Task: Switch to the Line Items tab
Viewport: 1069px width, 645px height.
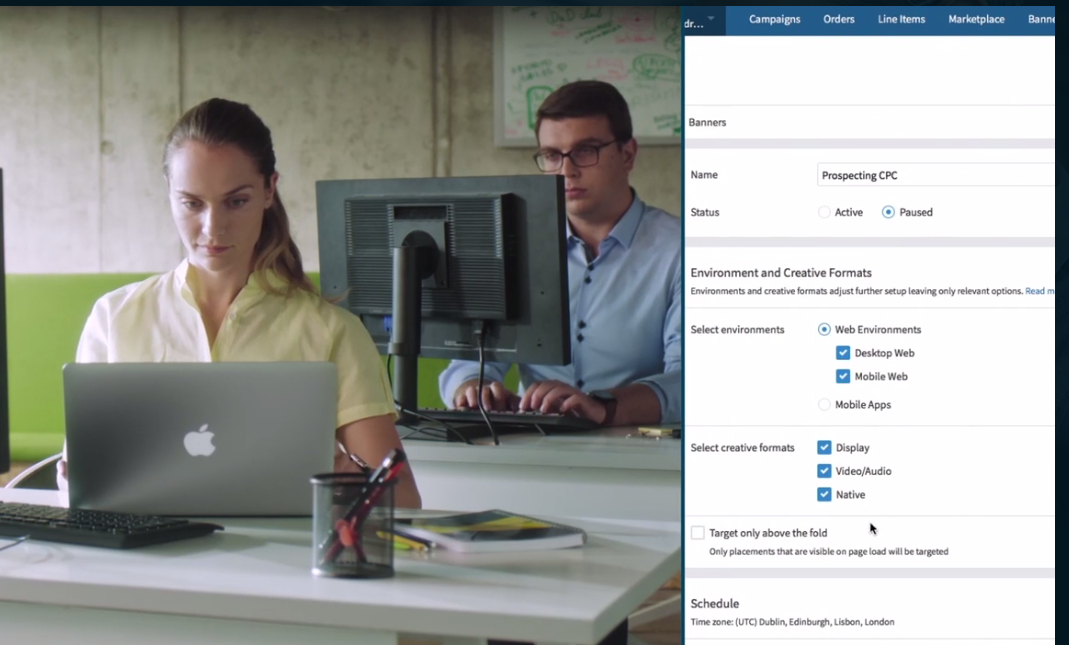Action: 900,19
